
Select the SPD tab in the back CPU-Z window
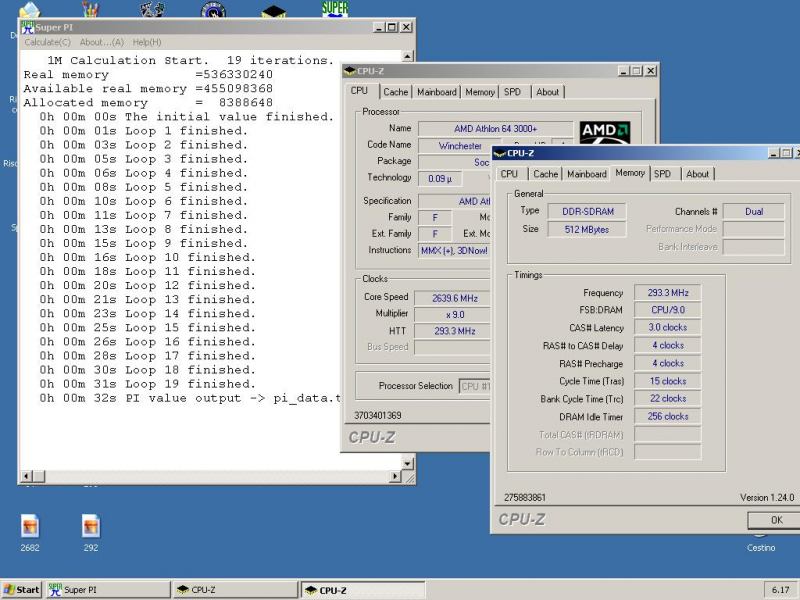[513, 92]
